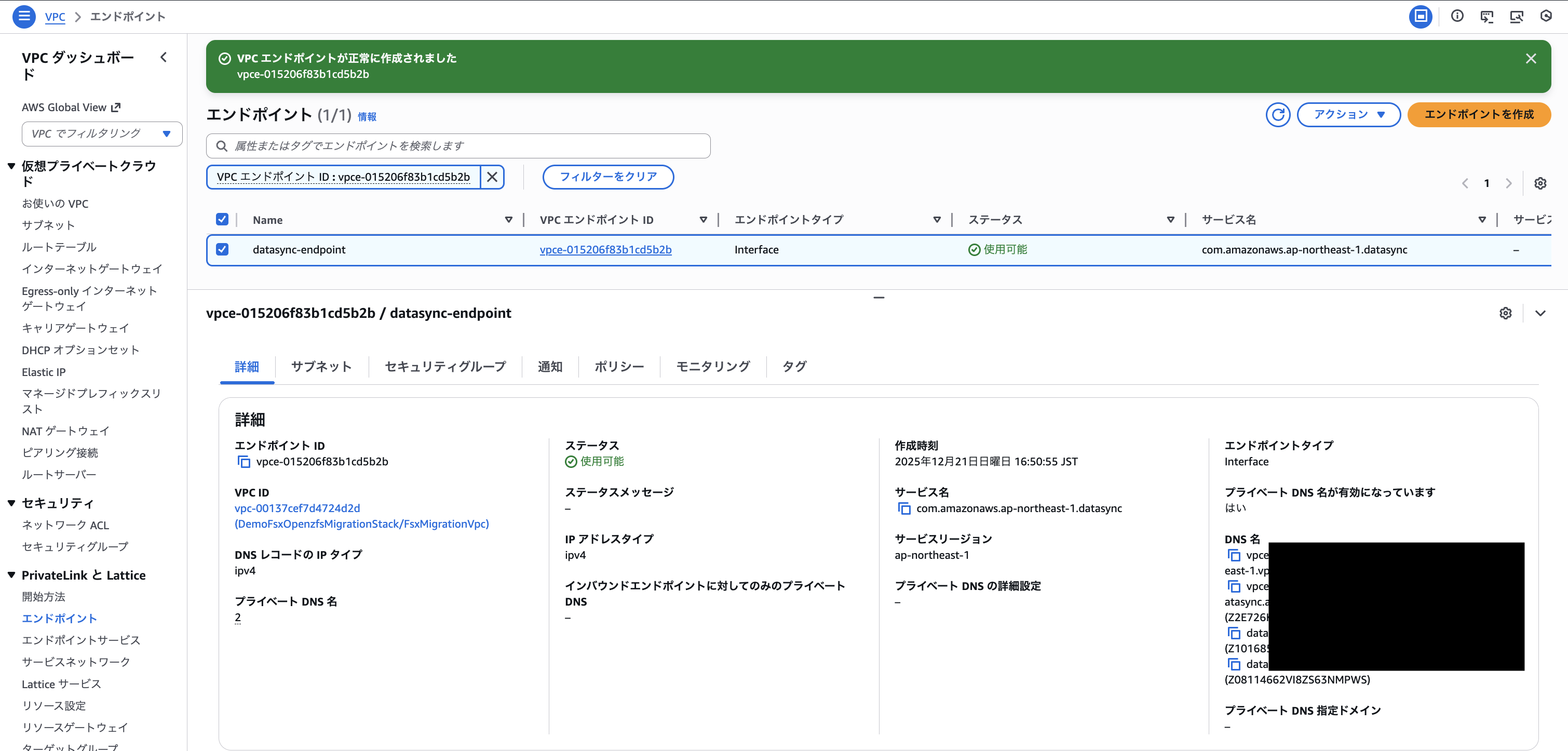Uncheck the select-all checkbox in table header
Viewport: 1568px width, 751px height.
223,219
